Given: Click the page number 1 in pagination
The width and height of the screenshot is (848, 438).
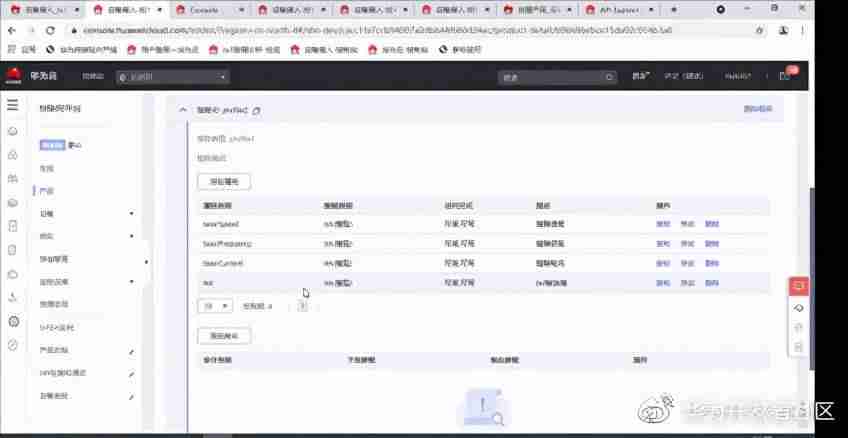Looking at the screenshot, I should [303, 306].
